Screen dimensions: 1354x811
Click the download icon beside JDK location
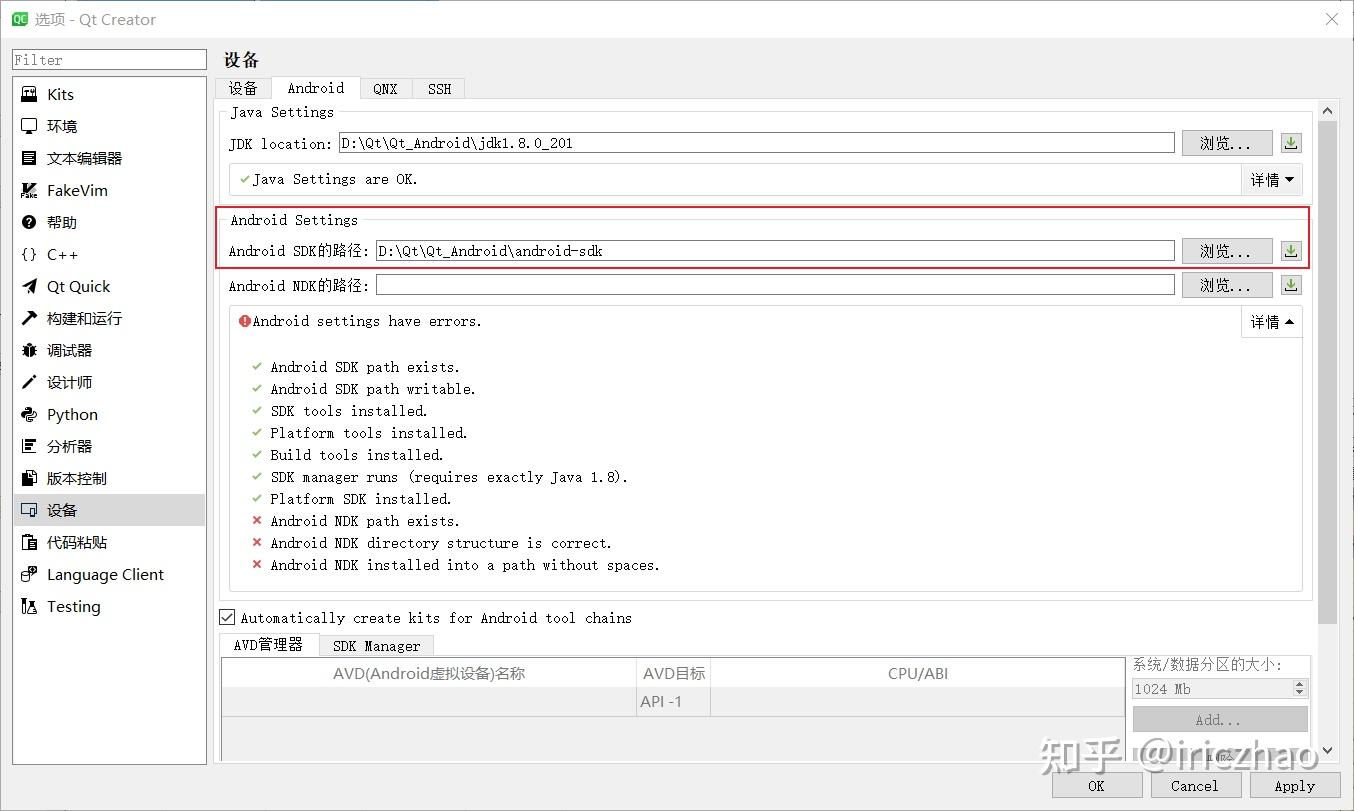pos(1291,143)
